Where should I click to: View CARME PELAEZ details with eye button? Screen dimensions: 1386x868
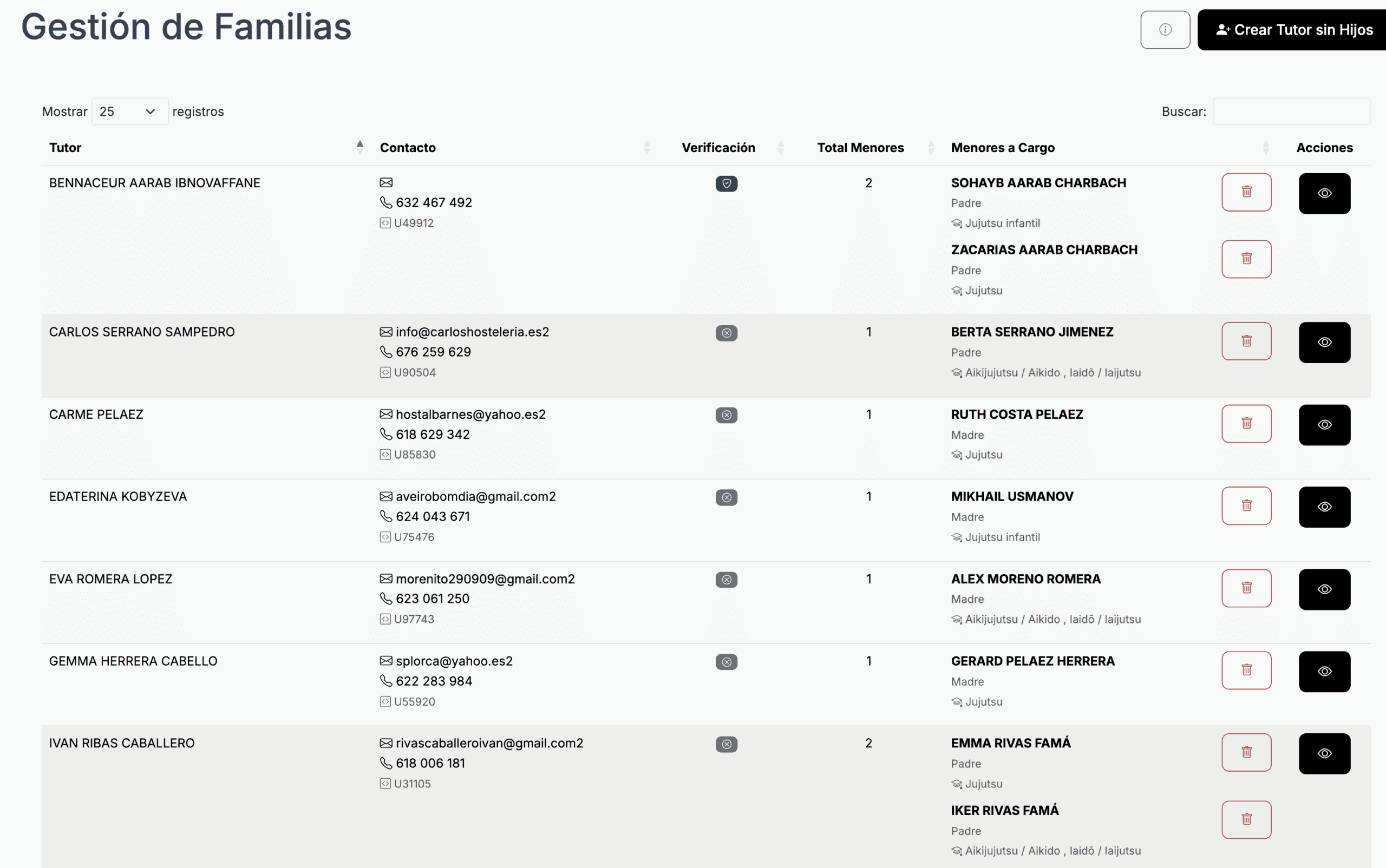click(x=1324, y=425)
